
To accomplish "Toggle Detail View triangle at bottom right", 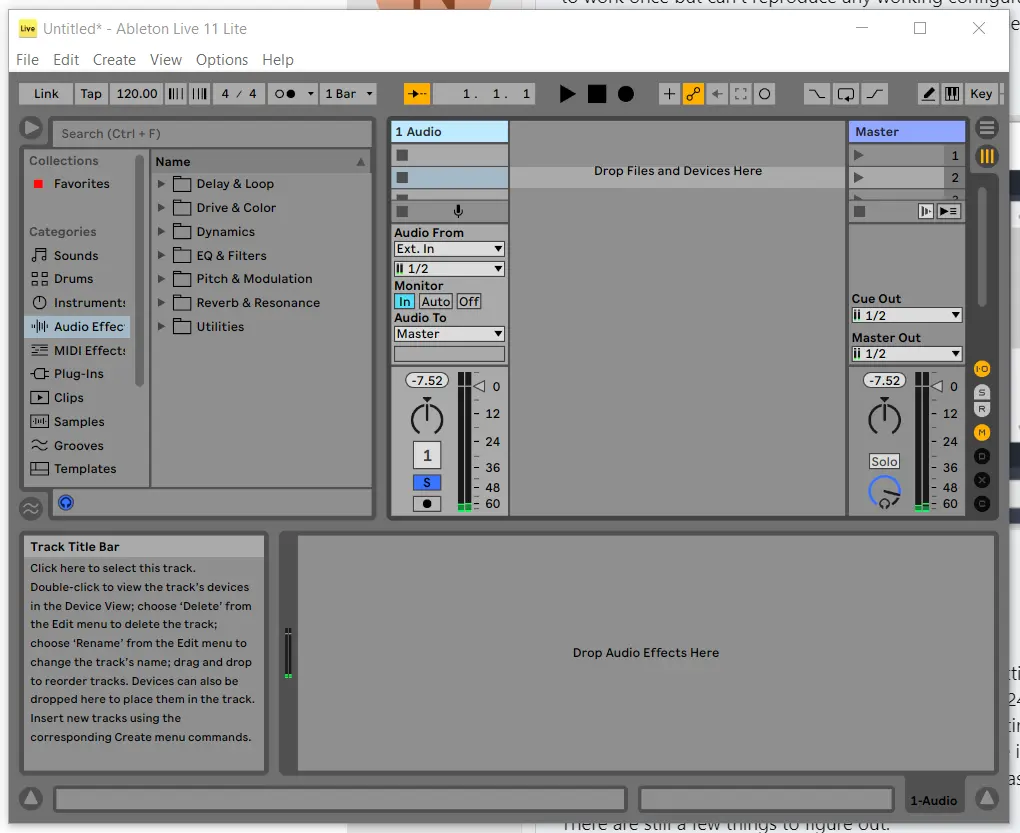I will (x=987, y=798).
